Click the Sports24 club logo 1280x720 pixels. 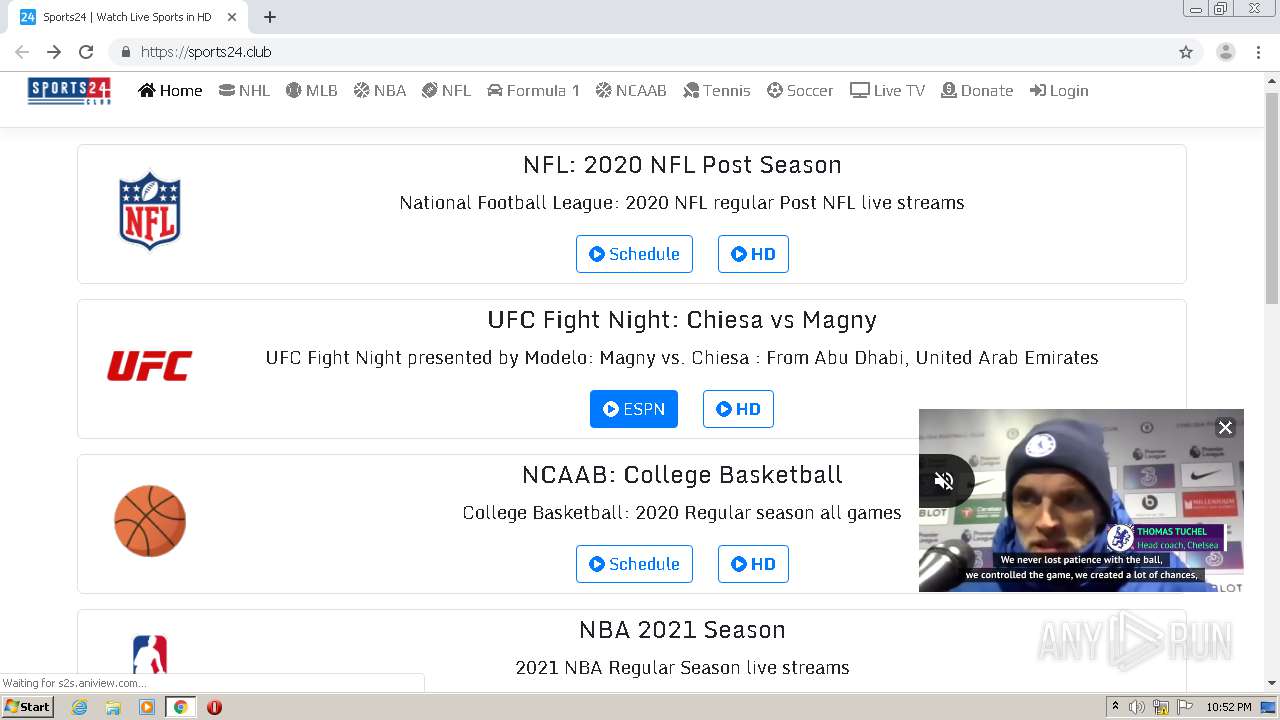[x=69, y=91]
